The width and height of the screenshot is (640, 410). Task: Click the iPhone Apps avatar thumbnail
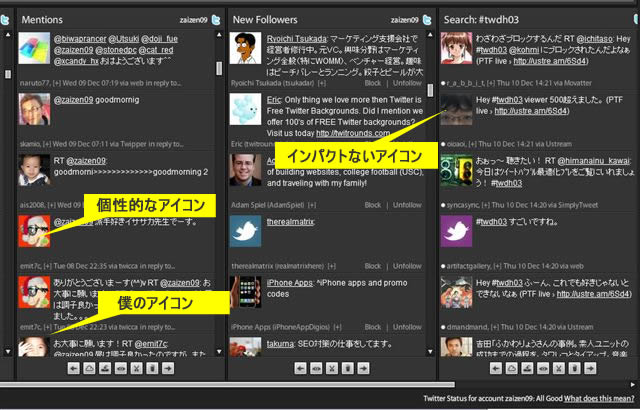[x=245, y=292]
